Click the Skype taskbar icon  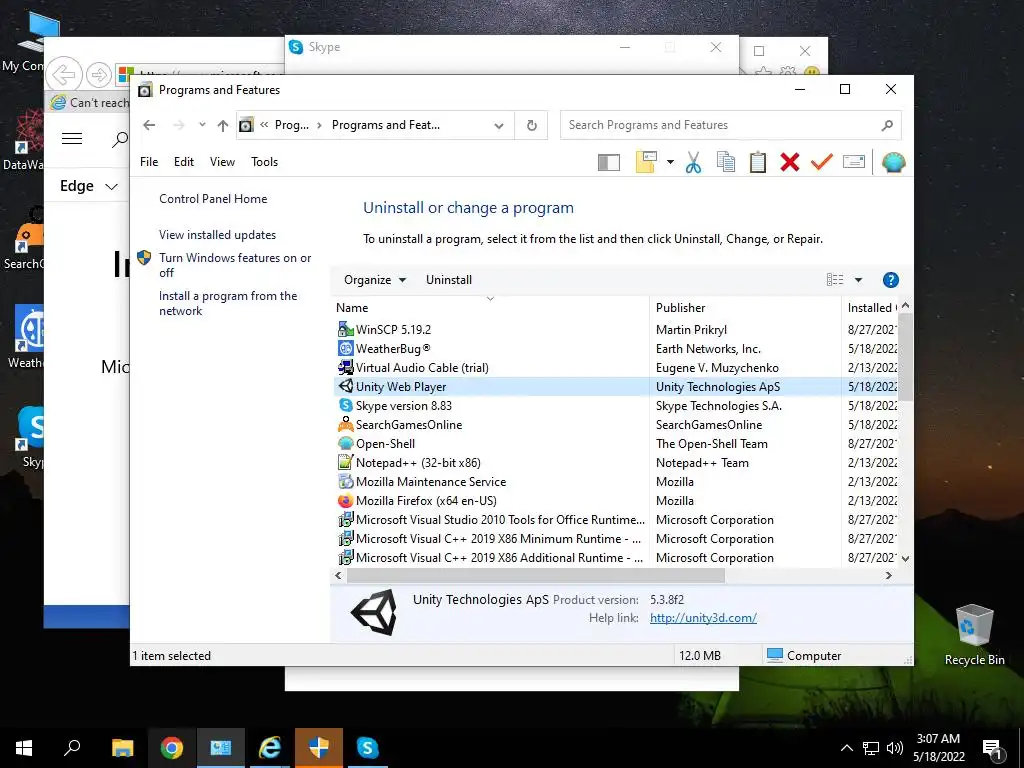tap(367, 748)
